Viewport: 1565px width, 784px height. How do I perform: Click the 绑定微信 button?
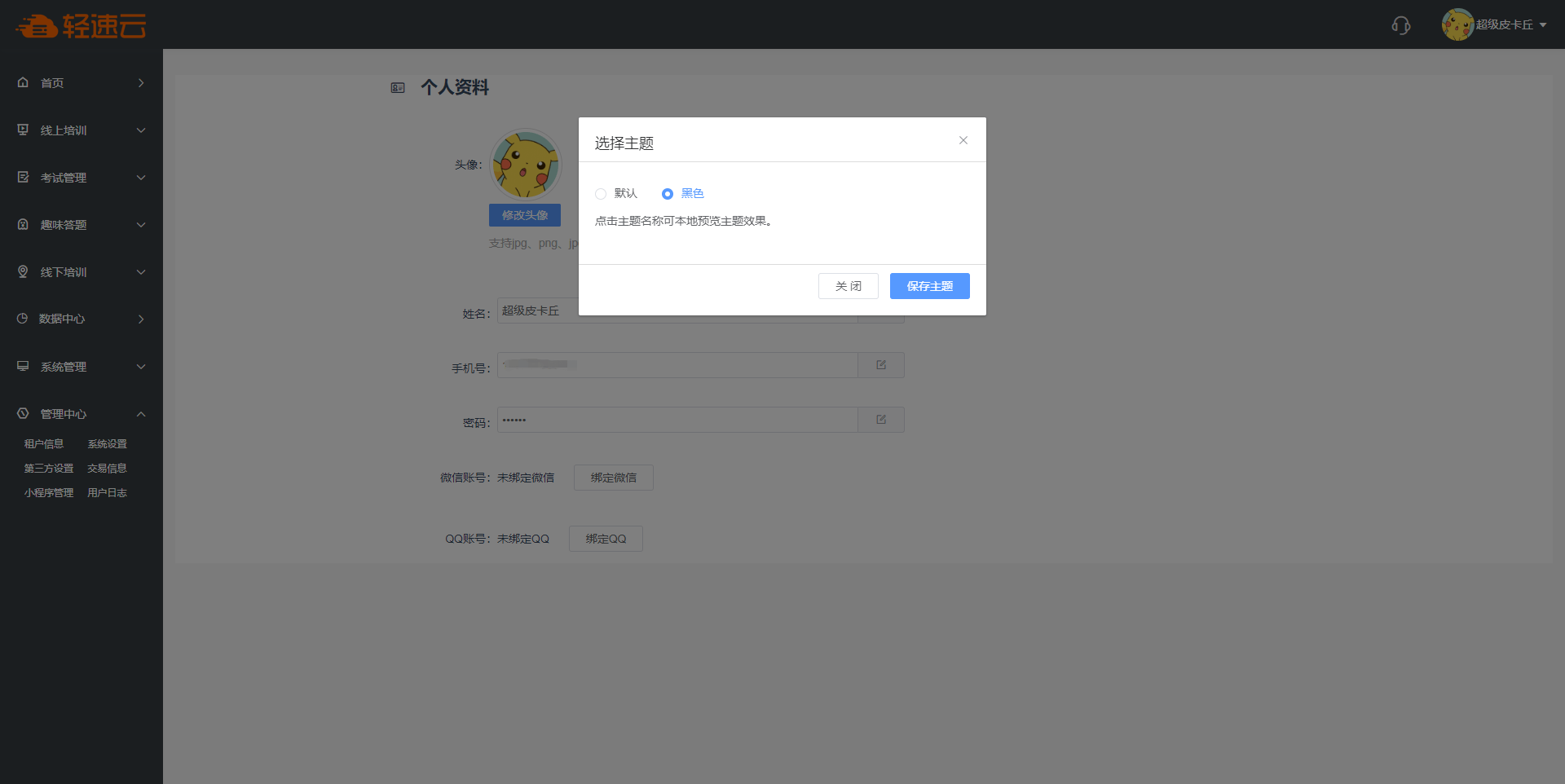pyautogui.click(x=613, y=478)
